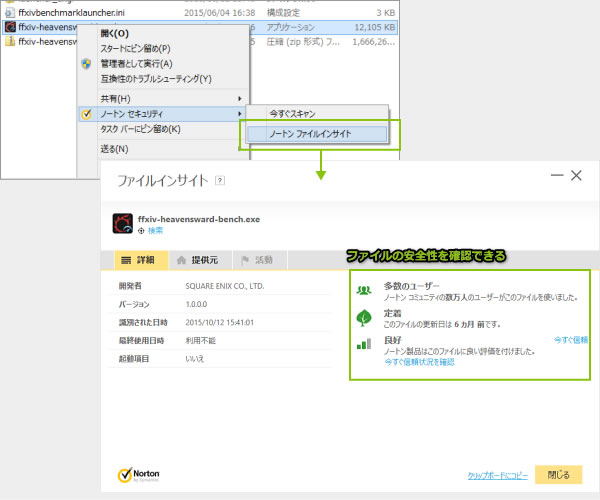Click the 構成設定 file type cell
This screenshot has width=600, height=500.
[x=284, y=13]
